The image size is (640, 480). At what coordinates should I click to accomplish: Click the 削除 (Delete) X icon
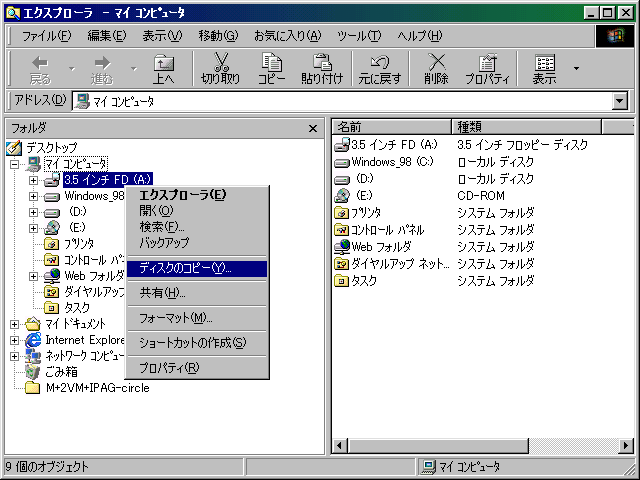[x=436, y=62]
